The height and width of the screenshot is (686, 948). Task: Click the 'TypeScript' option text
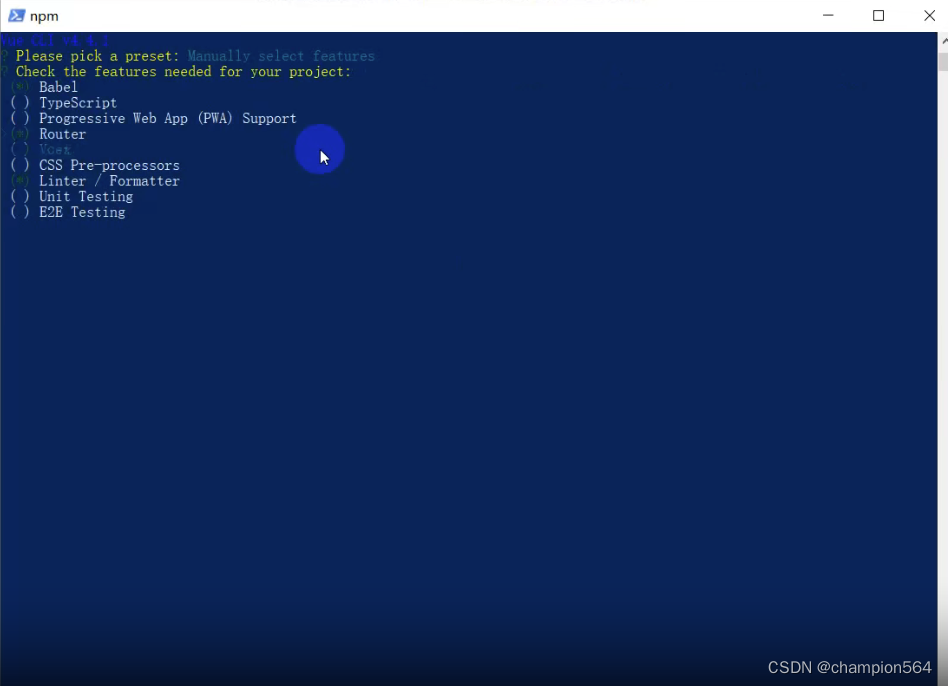point(78,103)
